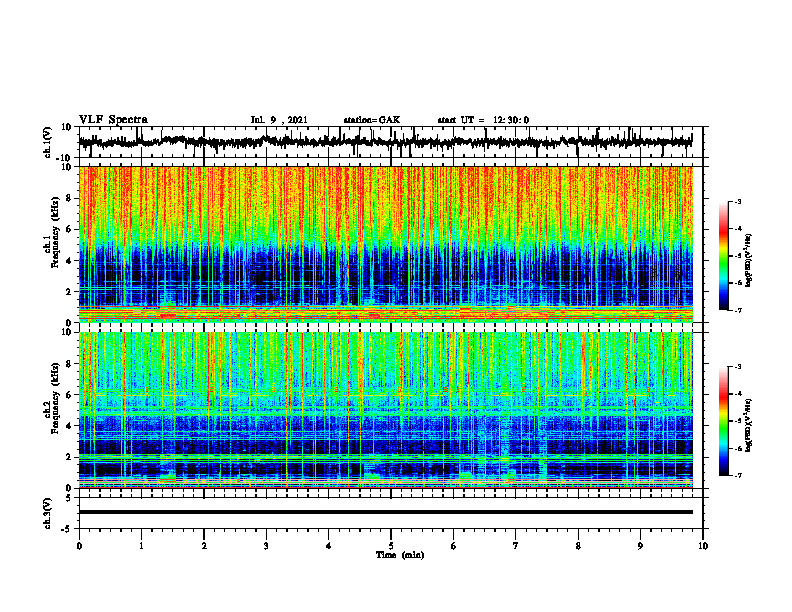
Task: Click the "4" kHz tick on ch.1 frequency axis
Action: (70, 261)
